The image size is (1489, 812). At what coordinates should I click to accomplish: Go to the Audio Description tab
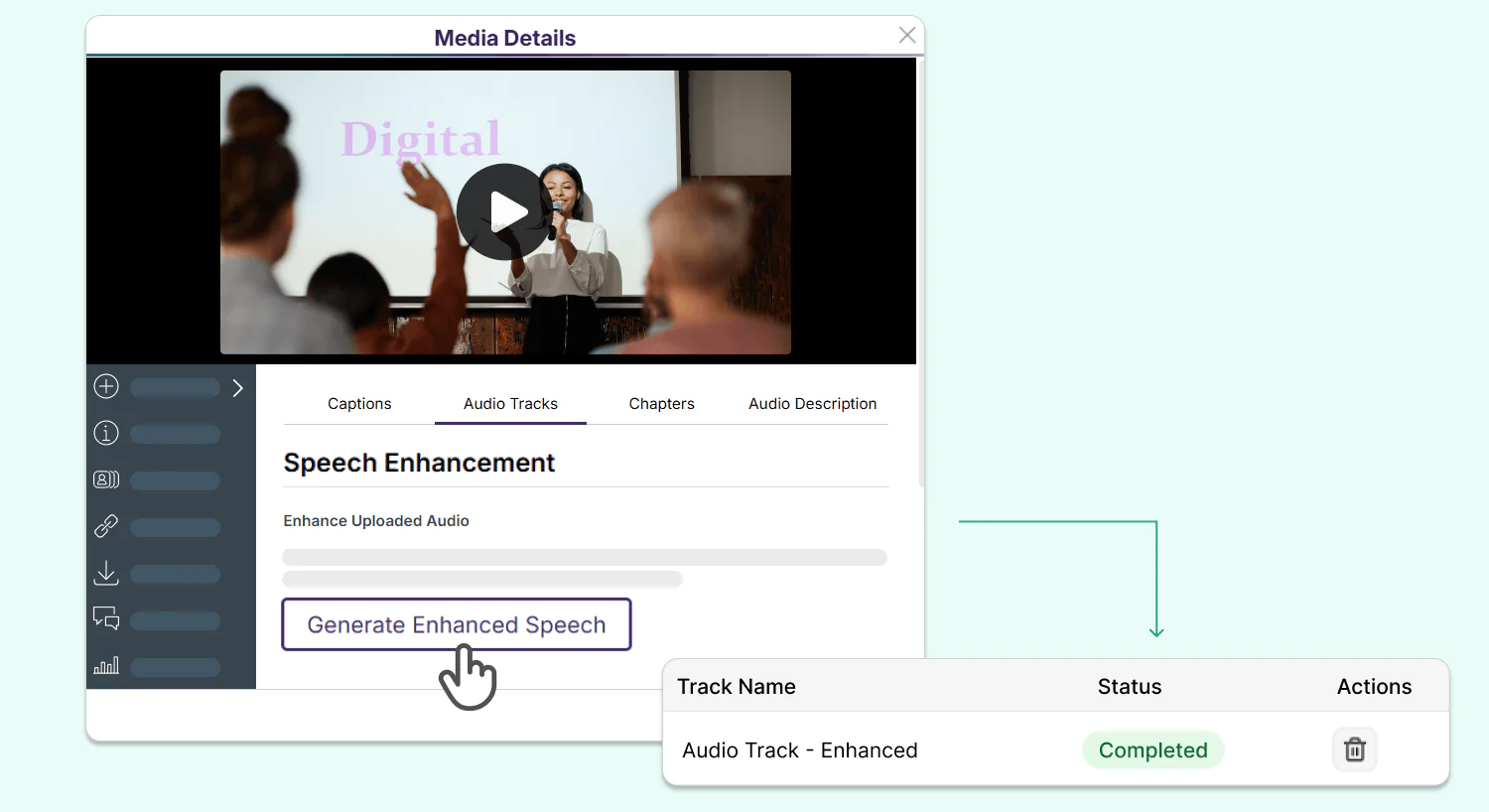coord(813,403)
